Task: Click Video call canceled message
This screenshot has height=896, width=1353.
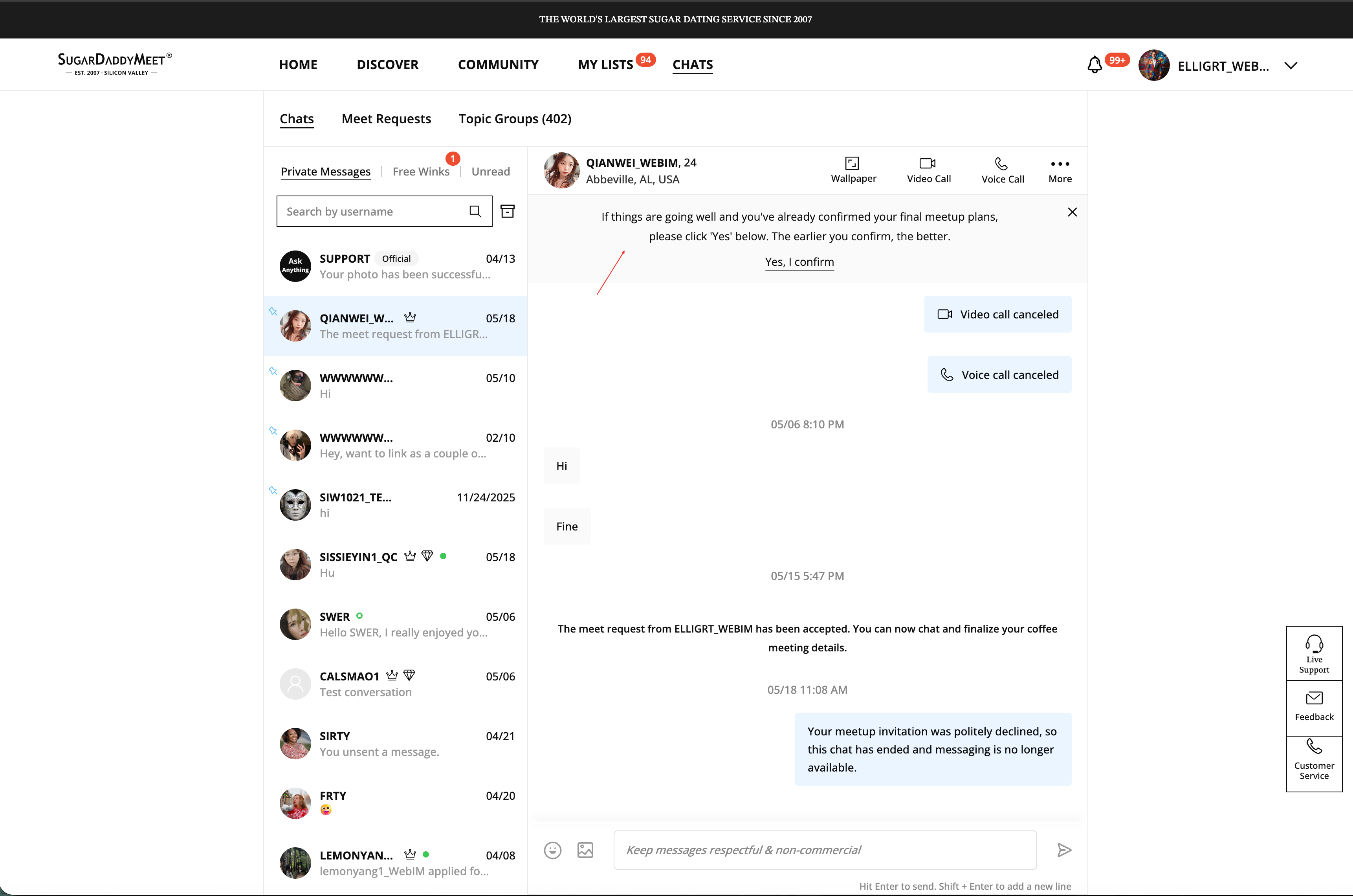Action: coord(998,314)
